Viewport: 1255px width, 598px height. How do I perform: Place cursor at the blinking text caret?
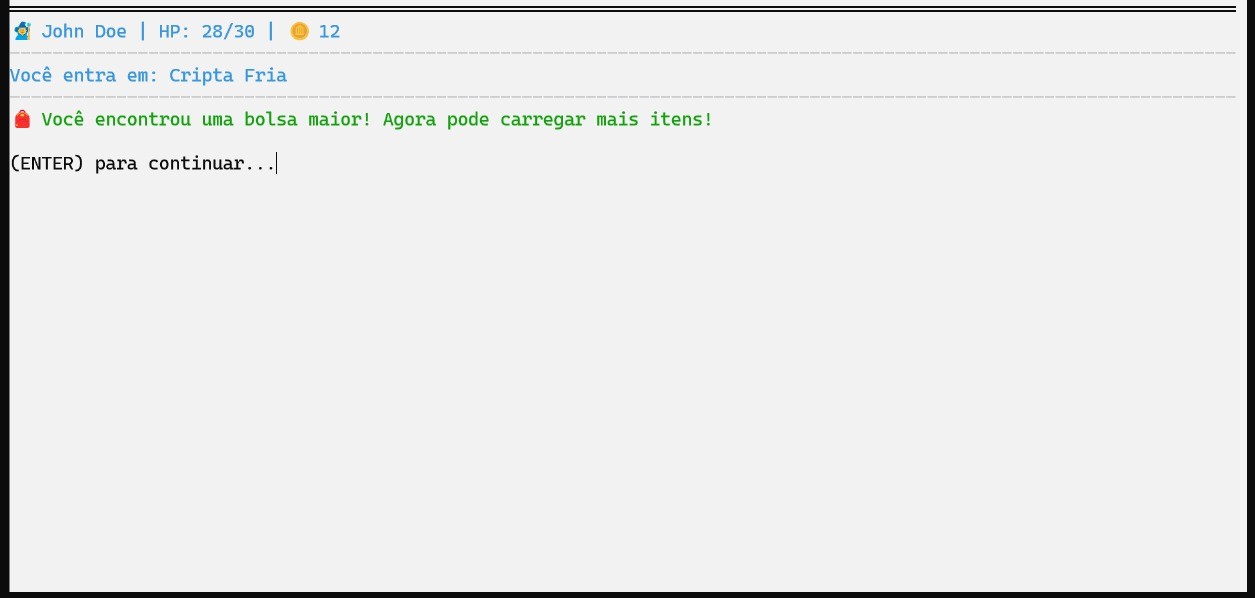276,164
